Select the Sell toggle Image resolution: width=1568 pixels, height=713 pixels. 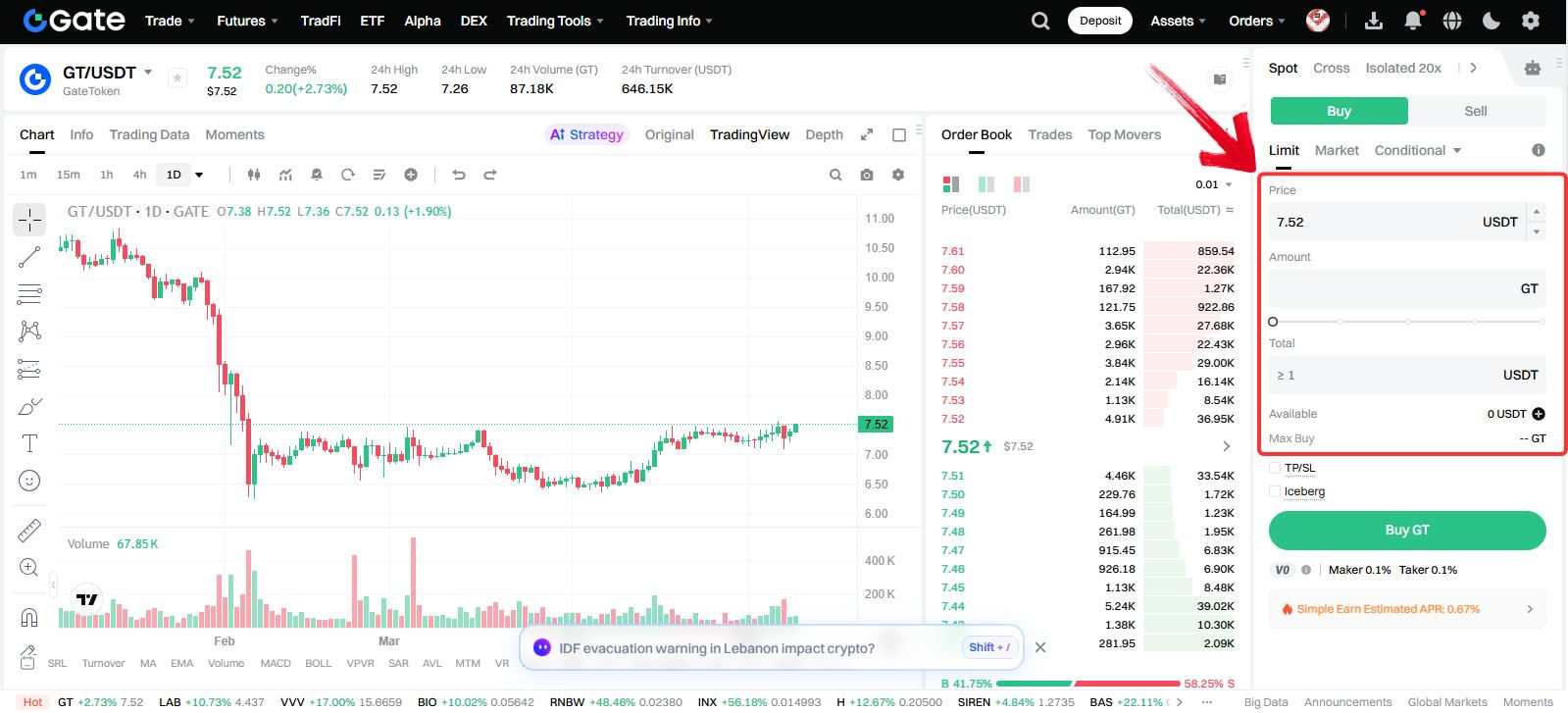pyautogui.click(x=1476, y=111)
